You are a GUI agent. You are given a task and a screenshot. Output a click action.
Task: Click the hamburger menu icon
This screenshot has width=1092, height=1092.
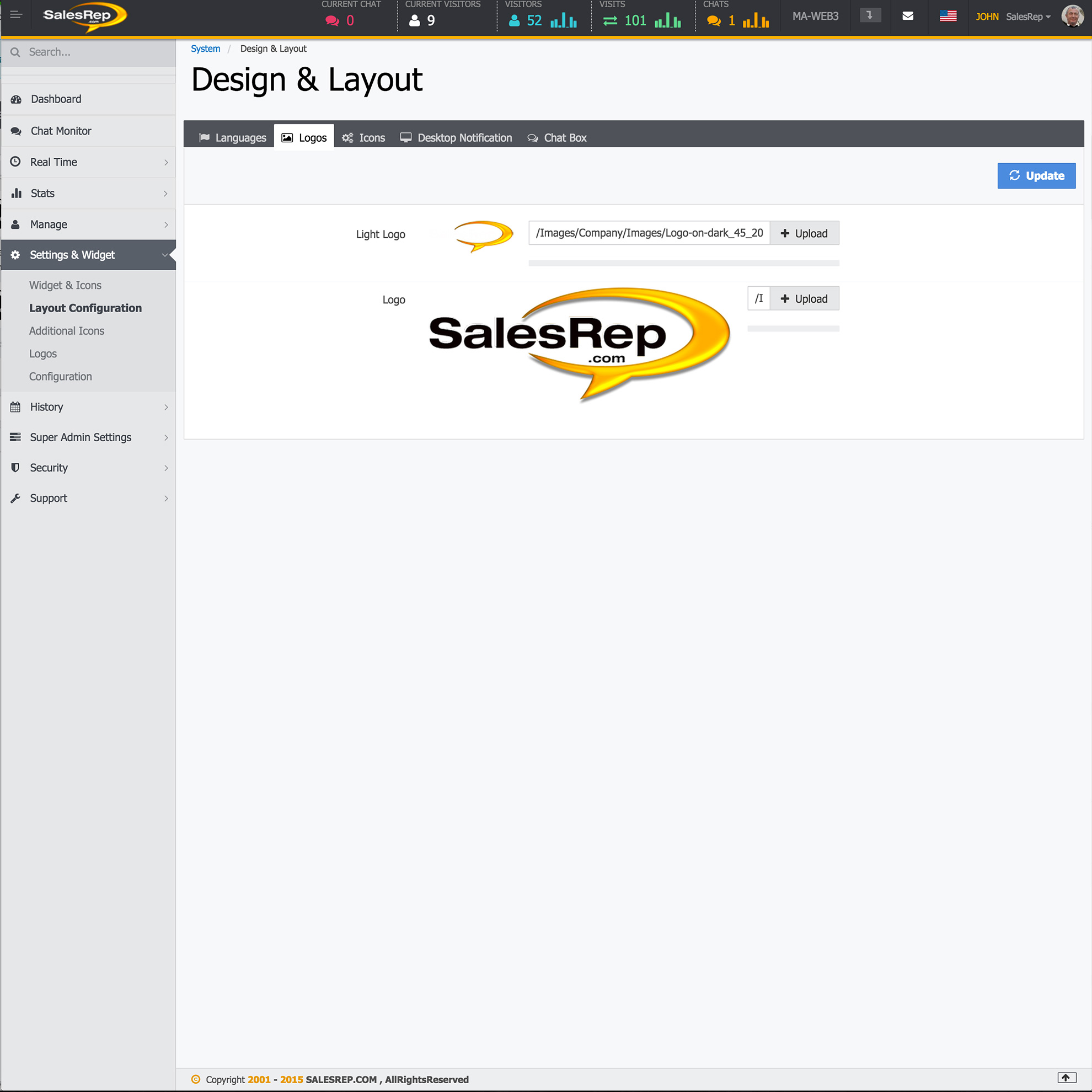(x=16, y=15)
